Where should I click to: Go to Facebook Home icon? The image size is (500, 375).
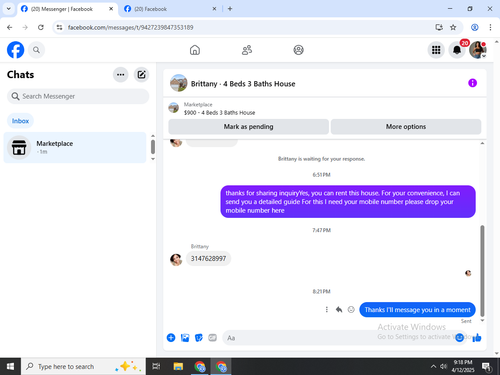point(195,50)
